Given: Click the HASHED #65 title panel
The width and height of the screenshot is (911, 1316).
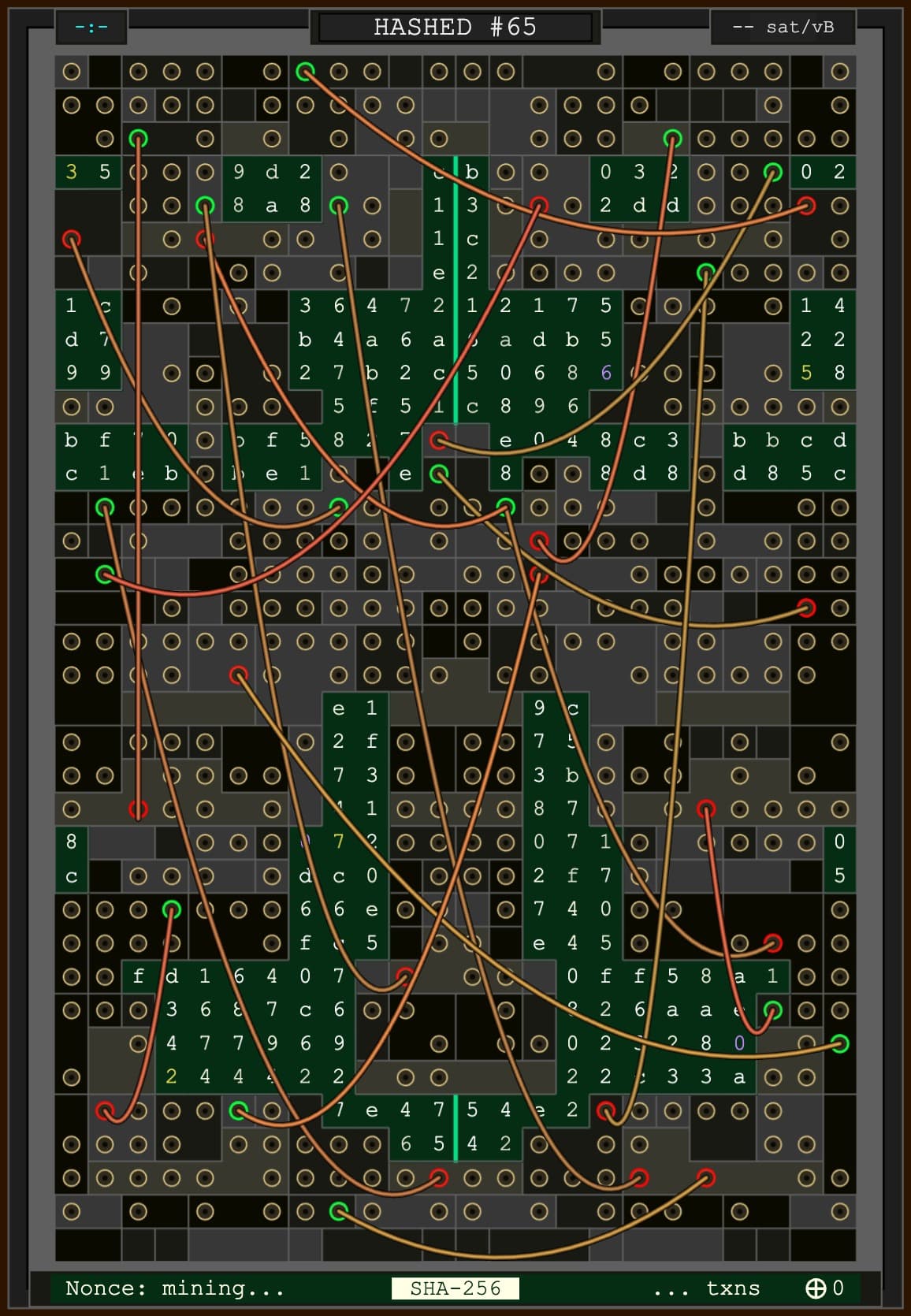Looking at the screenshot, I should [x=455, y=27].
